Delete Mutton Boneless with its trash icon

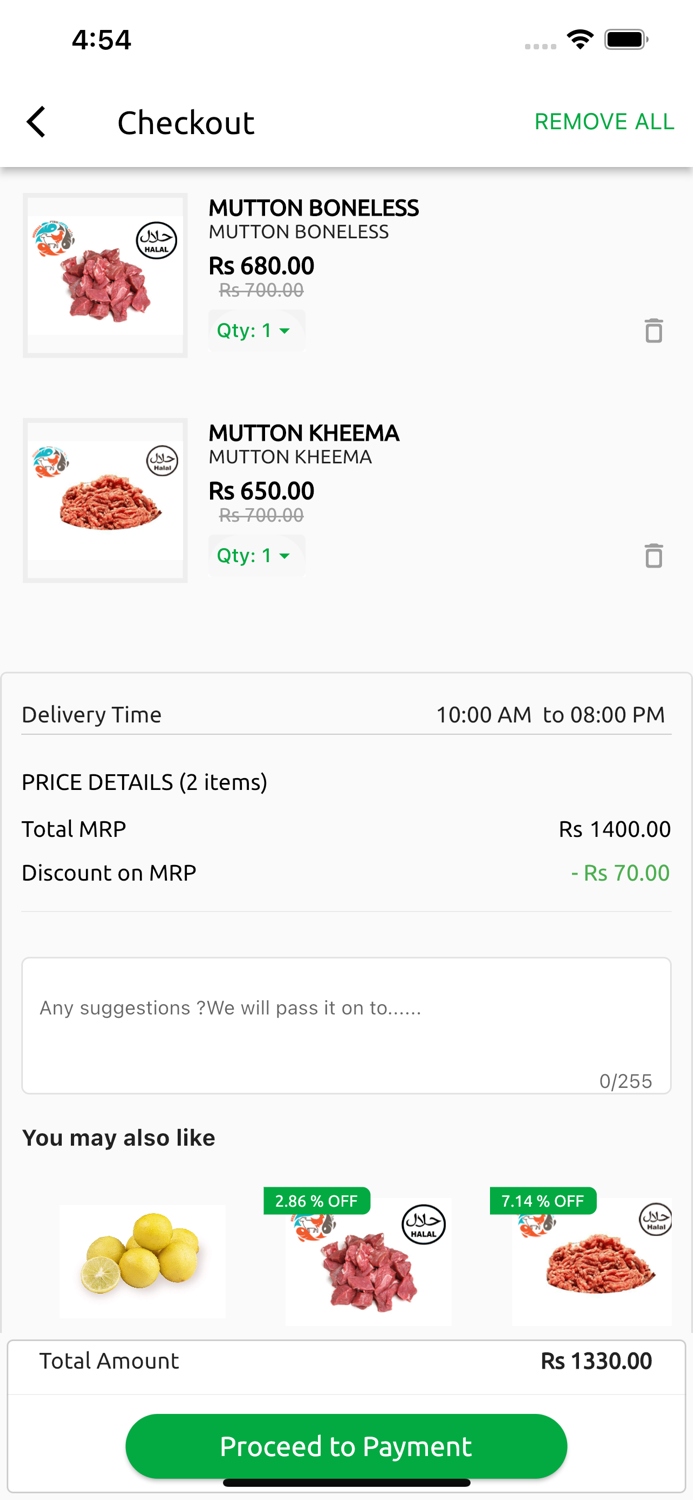click(653, 331)
